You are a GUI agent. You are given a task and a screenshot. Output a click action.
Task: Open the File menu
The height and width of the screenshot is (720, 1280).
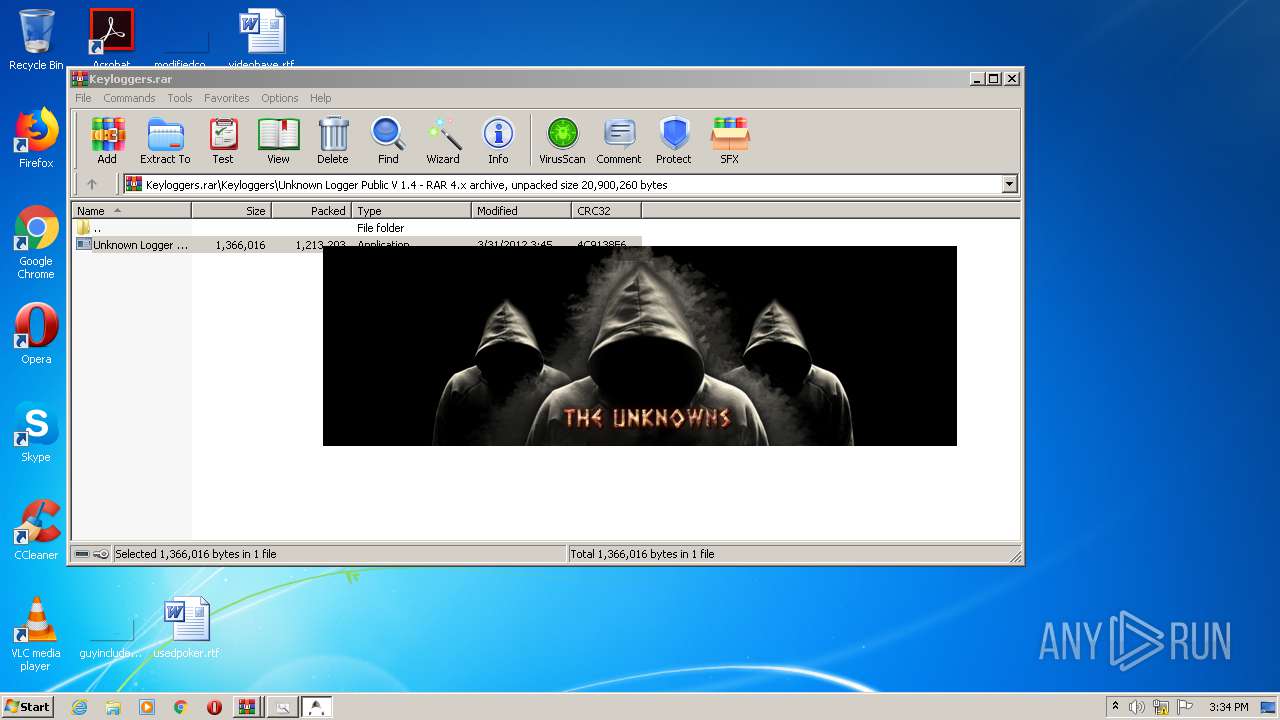pyautogui.click(x=83, y=98)
